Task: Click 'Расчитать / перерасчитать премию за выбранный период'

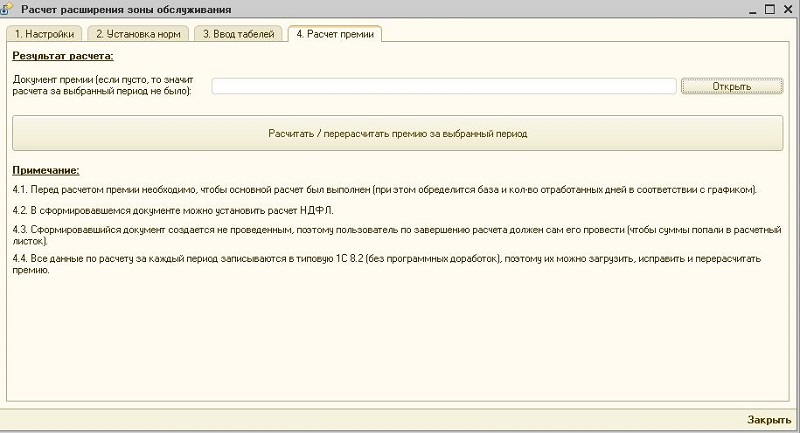Action: 397,132
